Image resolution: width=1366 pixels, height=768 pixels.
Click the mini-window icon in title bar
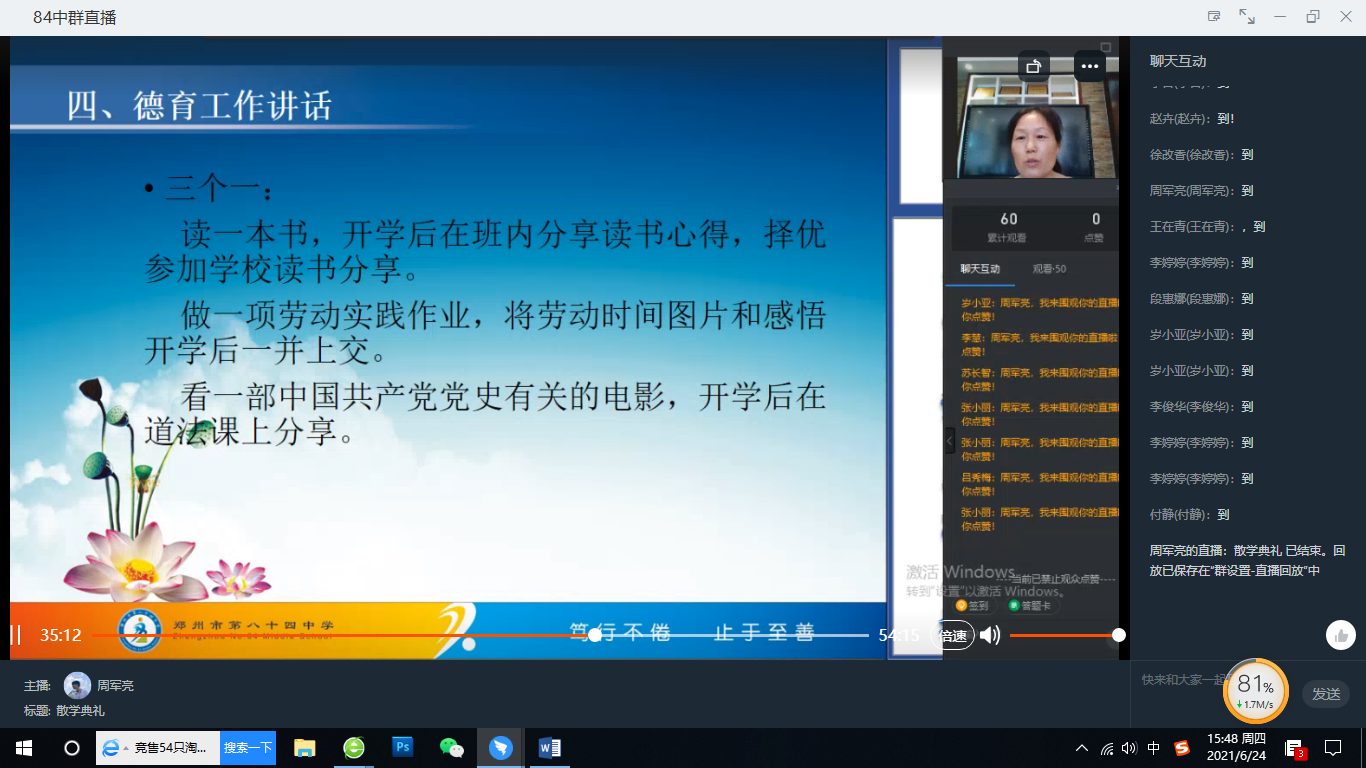pyautogui.click(x=1214, y=16)
